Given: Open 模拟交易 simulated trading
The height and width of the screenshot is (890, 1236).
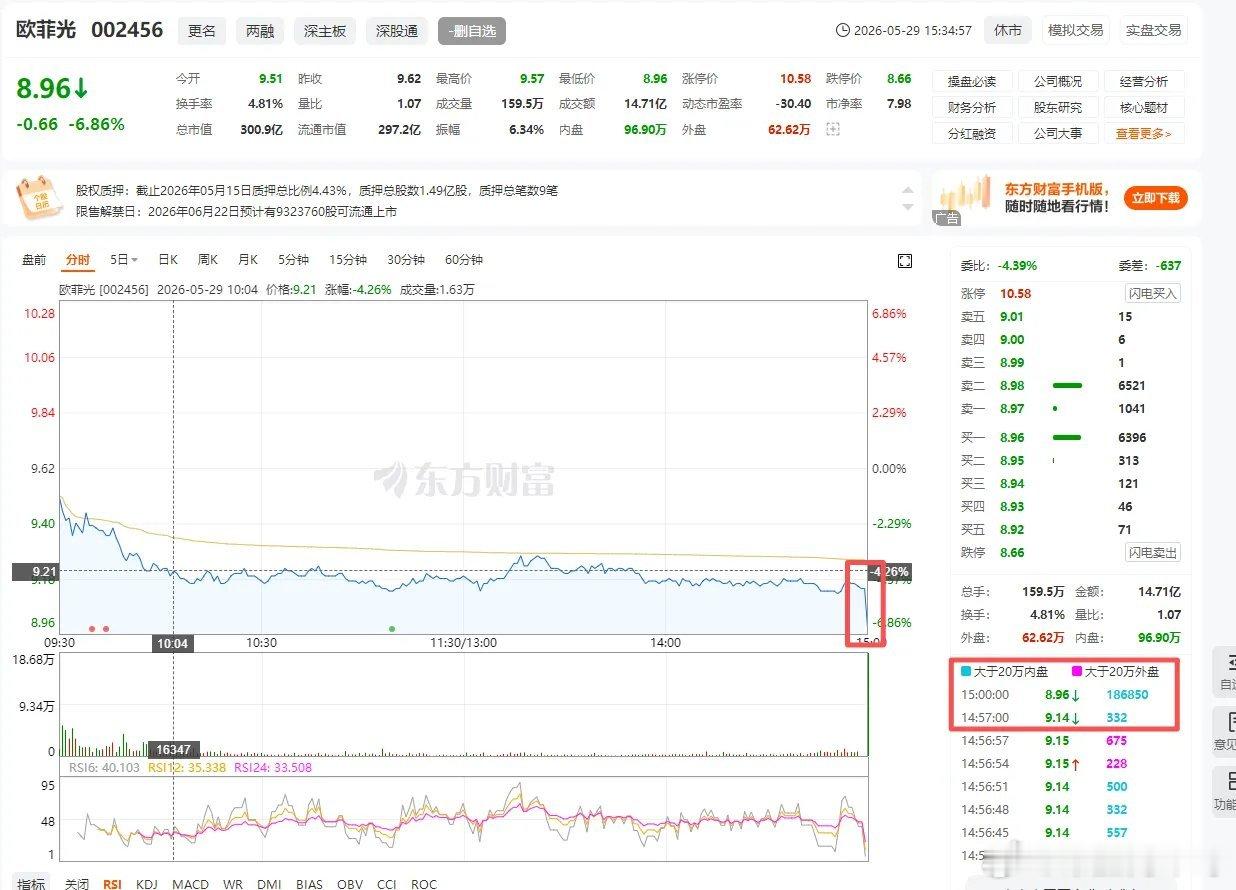Looking at the screenshot, I should 1075,30.
